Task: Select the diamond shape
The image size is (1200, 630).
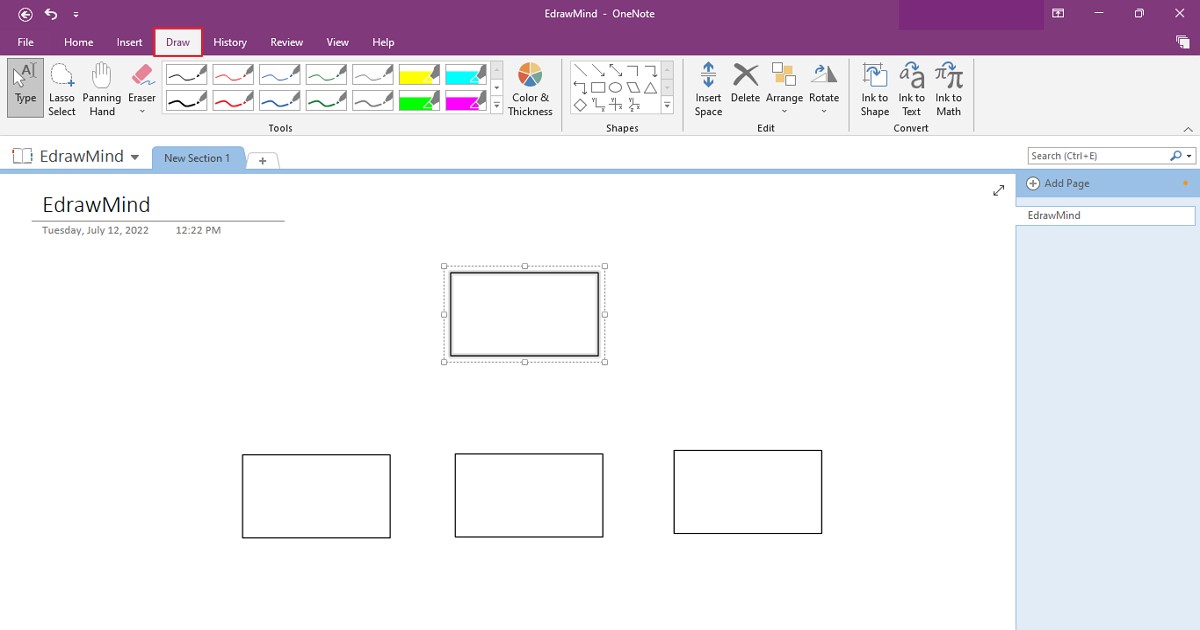Action: (x=580, y=105)
